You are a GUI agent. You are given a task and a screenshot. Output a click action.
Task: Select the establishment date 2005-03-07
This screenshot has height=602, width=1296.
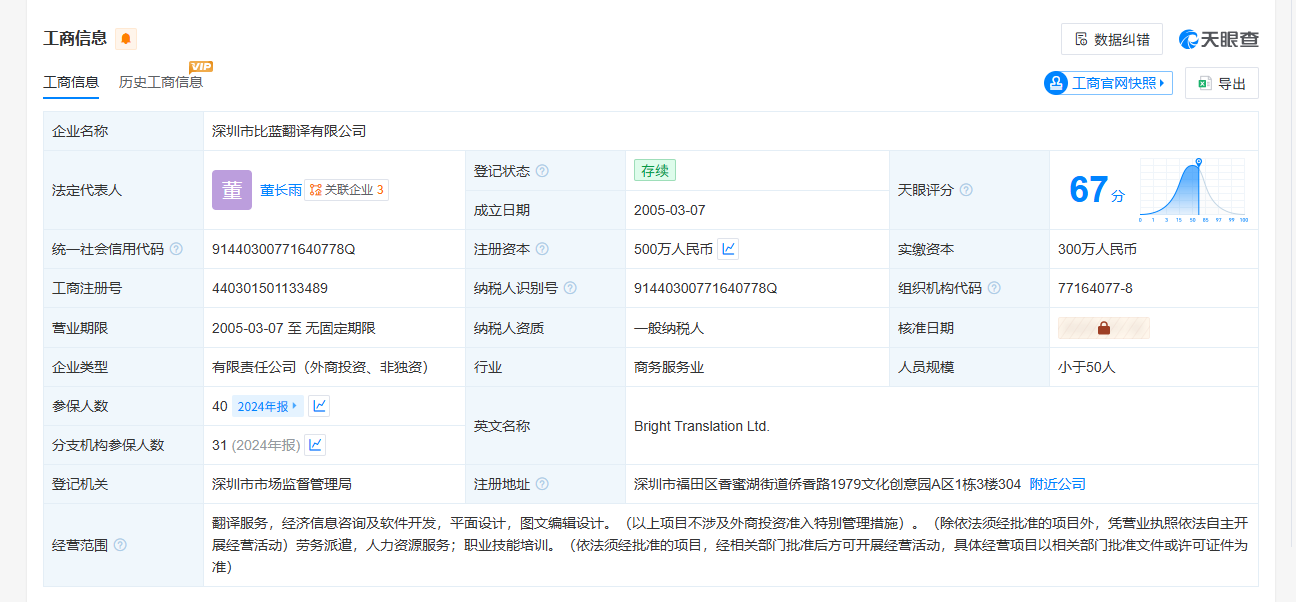point(670,210)
